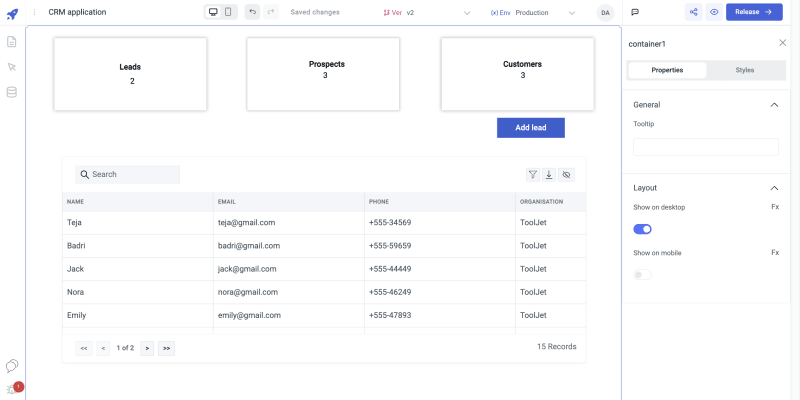This screenshot has width=800, height=400.
Task: Click Fx beside Show on desktop
Action: point(775,207)
